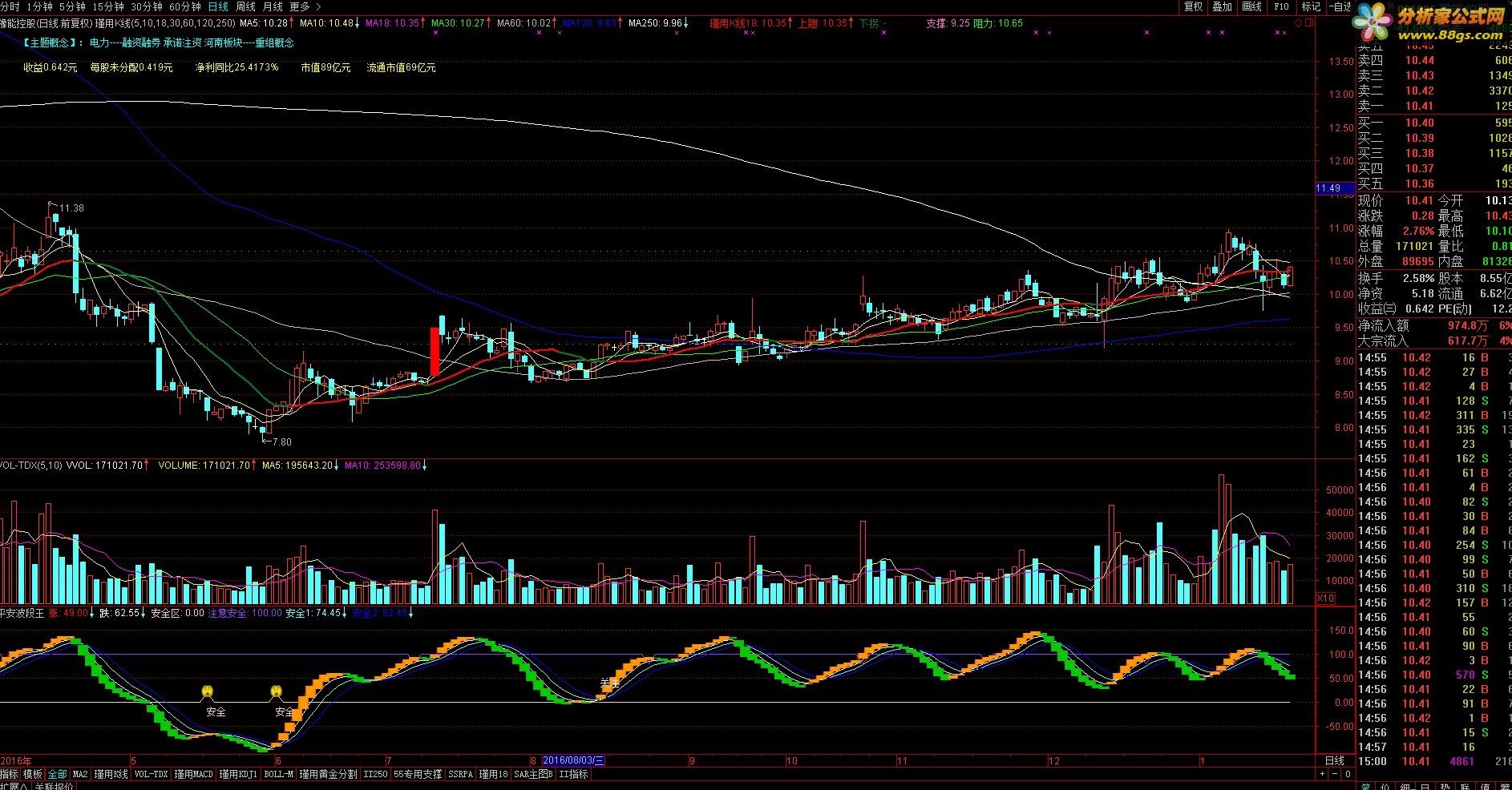Apply the 瑾用KDJ1 indicator

pyautogui.click(x=239, y=774)
